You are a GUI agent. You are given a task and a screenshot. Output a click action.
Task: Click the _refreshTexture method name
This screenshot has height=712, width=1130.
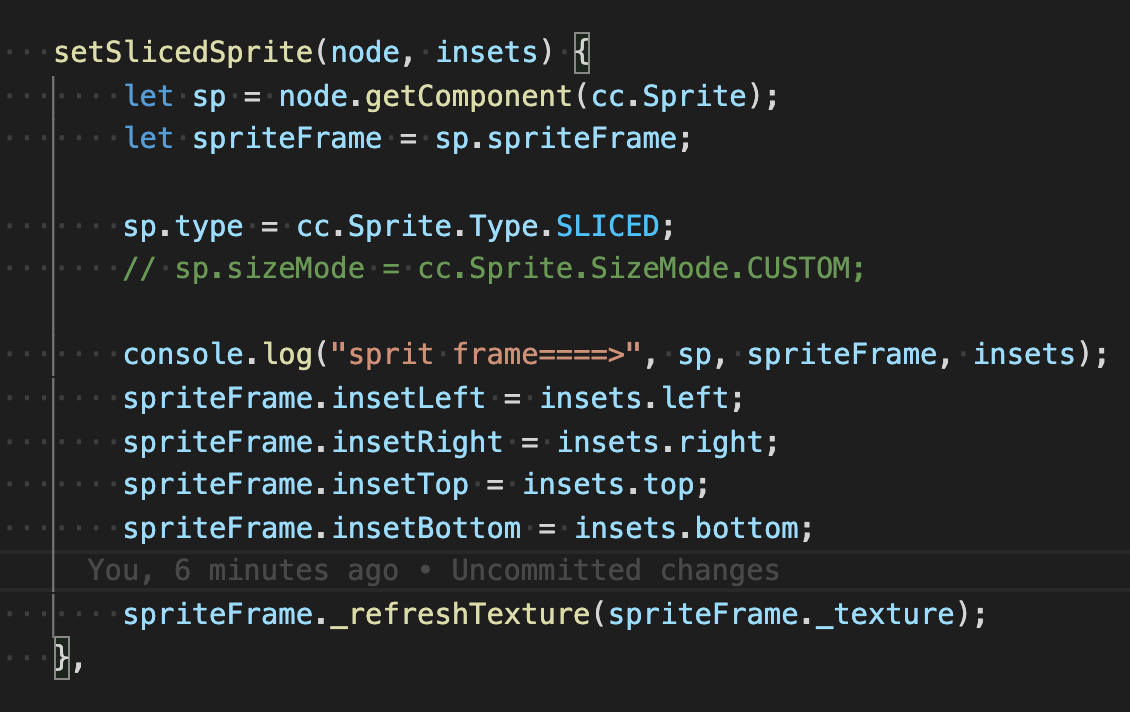(460, 614)
